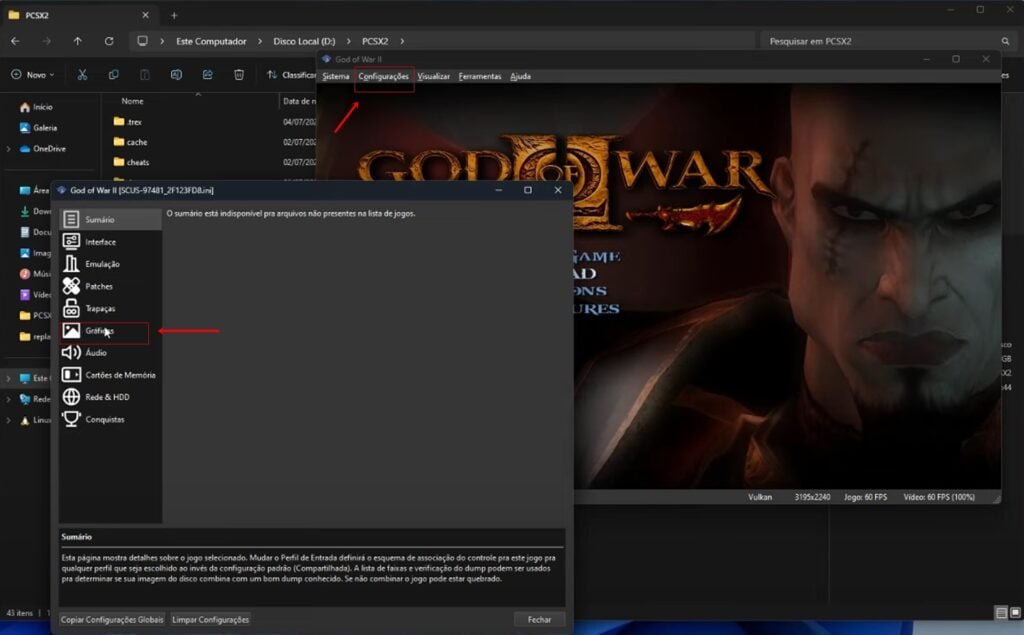Switch Explorer to large icons view
1024x635 pixels.
[1015, 613]
